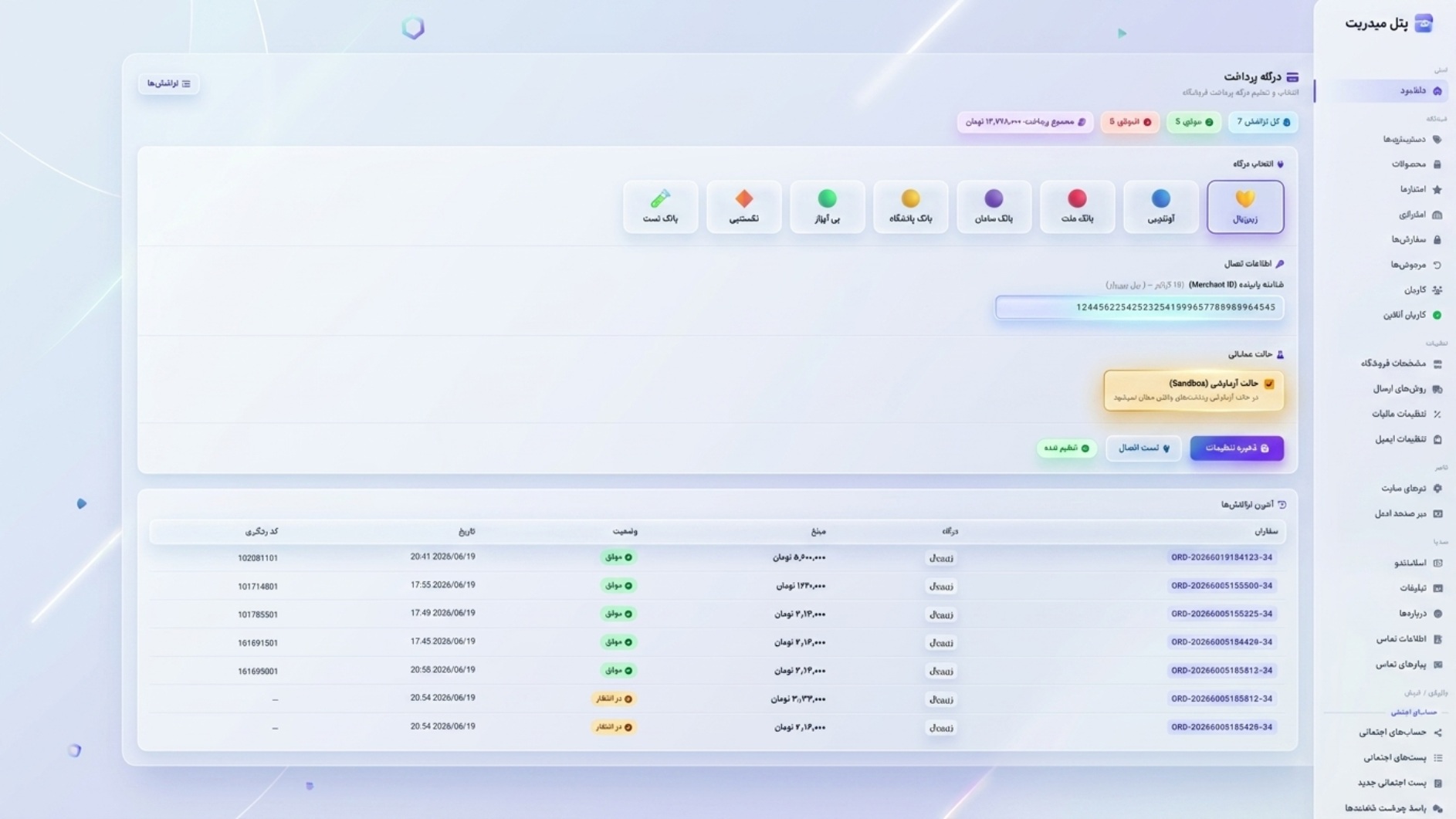Click tracking code 102081101

pyautogui.click(x=258, y=558)
